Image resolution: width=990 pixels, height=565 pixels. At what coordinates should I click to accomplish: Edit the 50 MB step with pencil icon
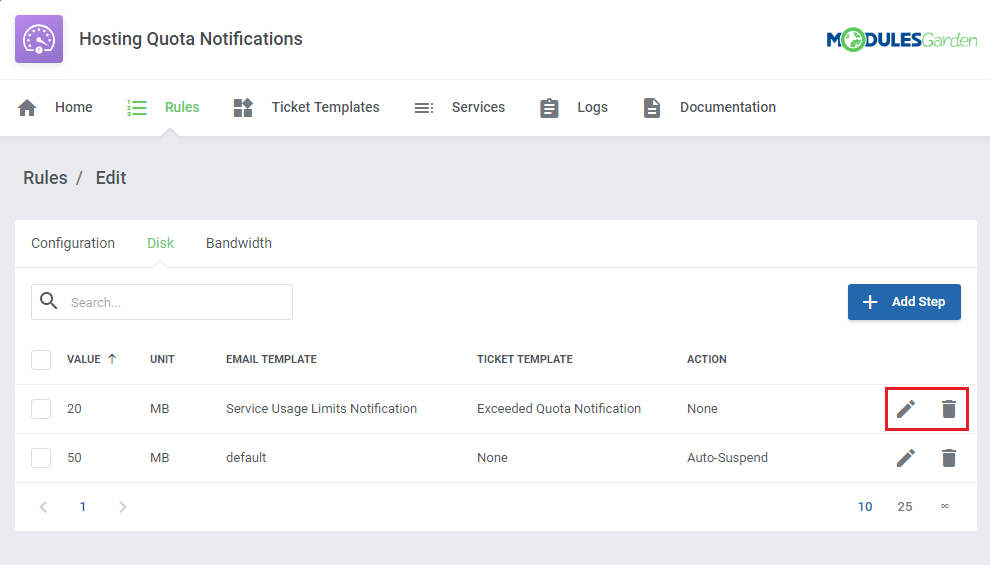click(x=906, y=458)
